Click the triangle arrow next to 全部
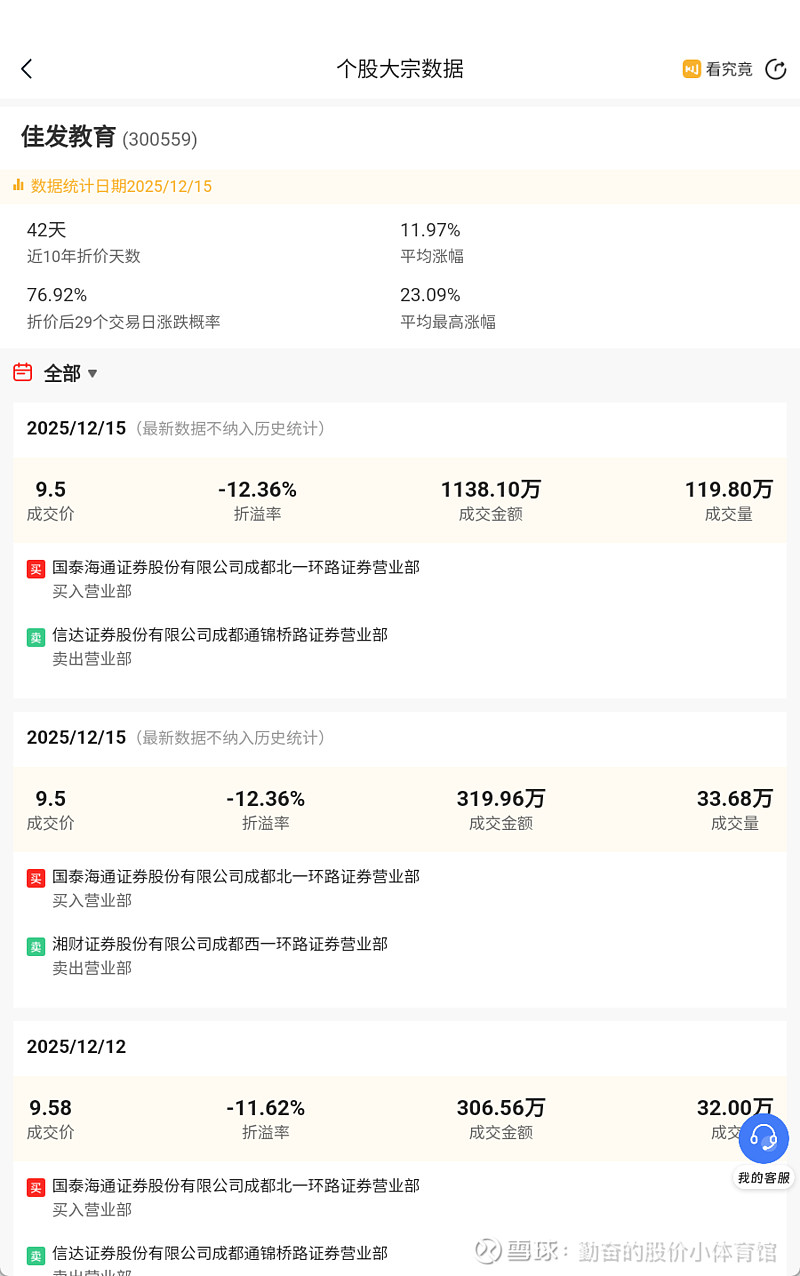Image resolution: width=800 pixels, height=1276 pixels. click(x=93, y=374)
